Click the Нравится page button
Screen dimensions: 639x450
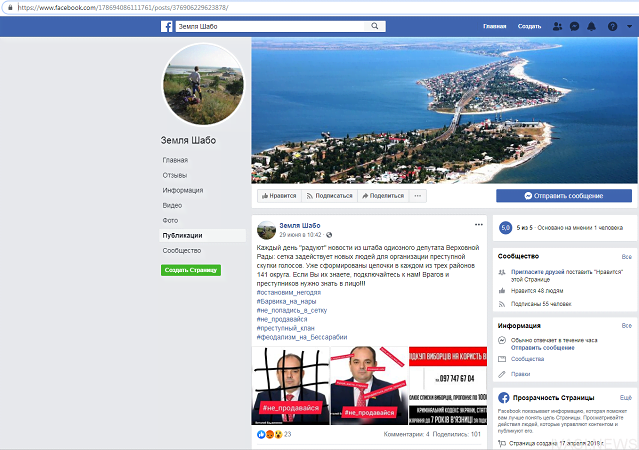pos(279,196)
